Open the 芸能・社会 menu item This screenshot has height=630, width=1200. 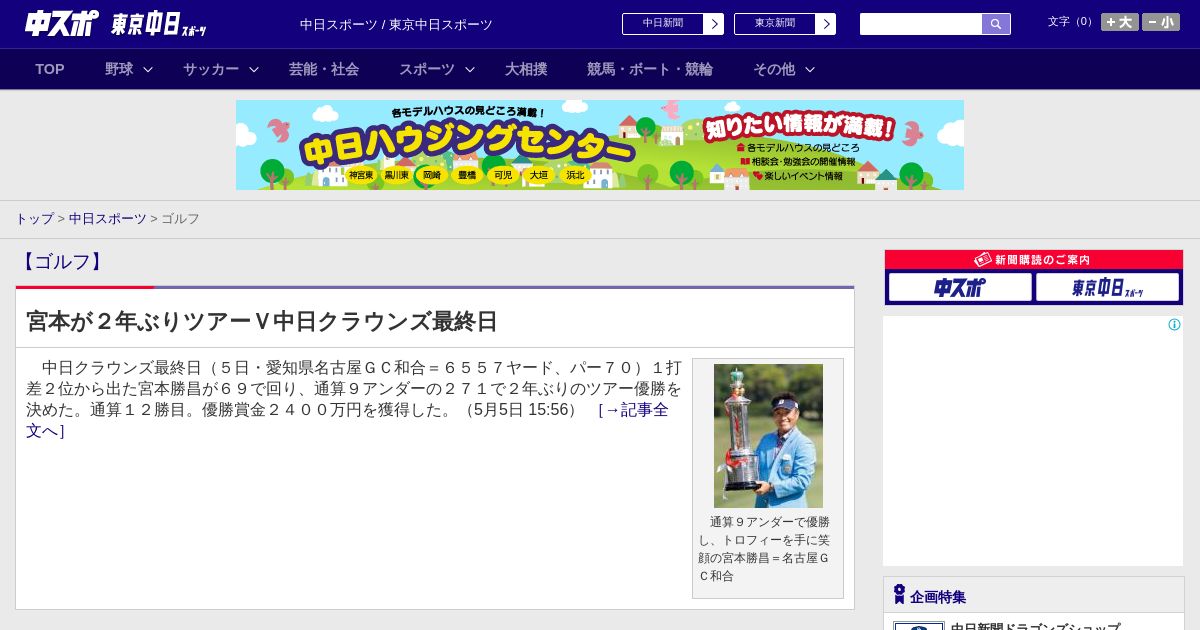[x=324, y=69]
